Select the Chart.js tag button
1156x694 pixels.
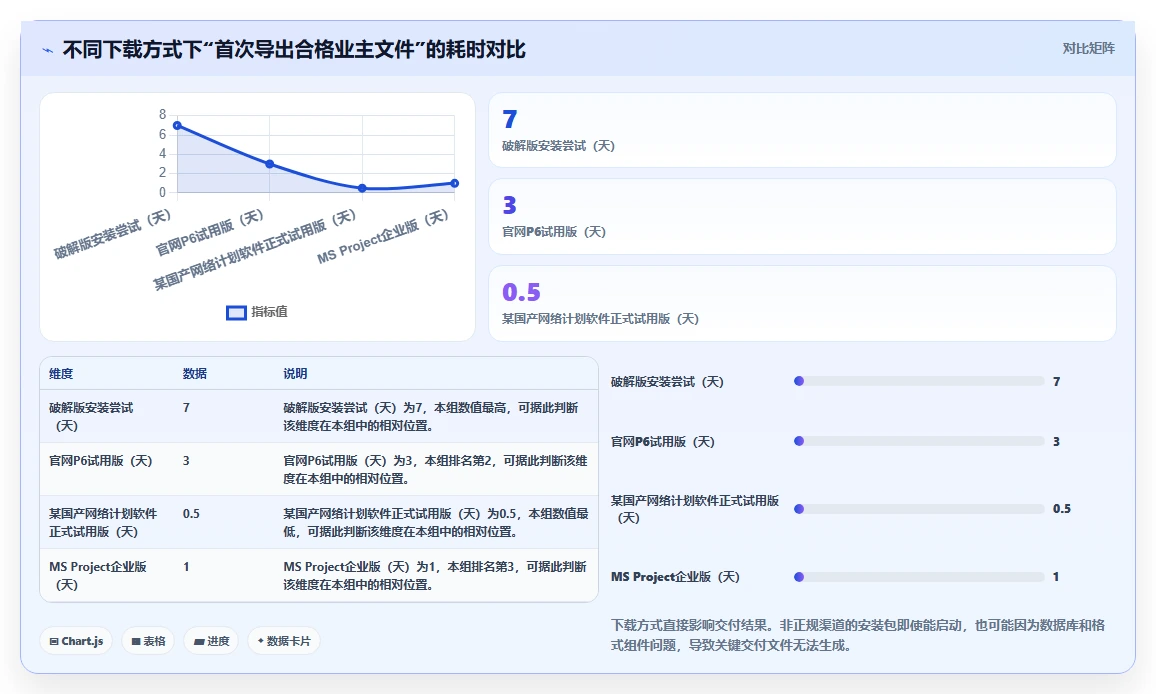click(76, 641)
